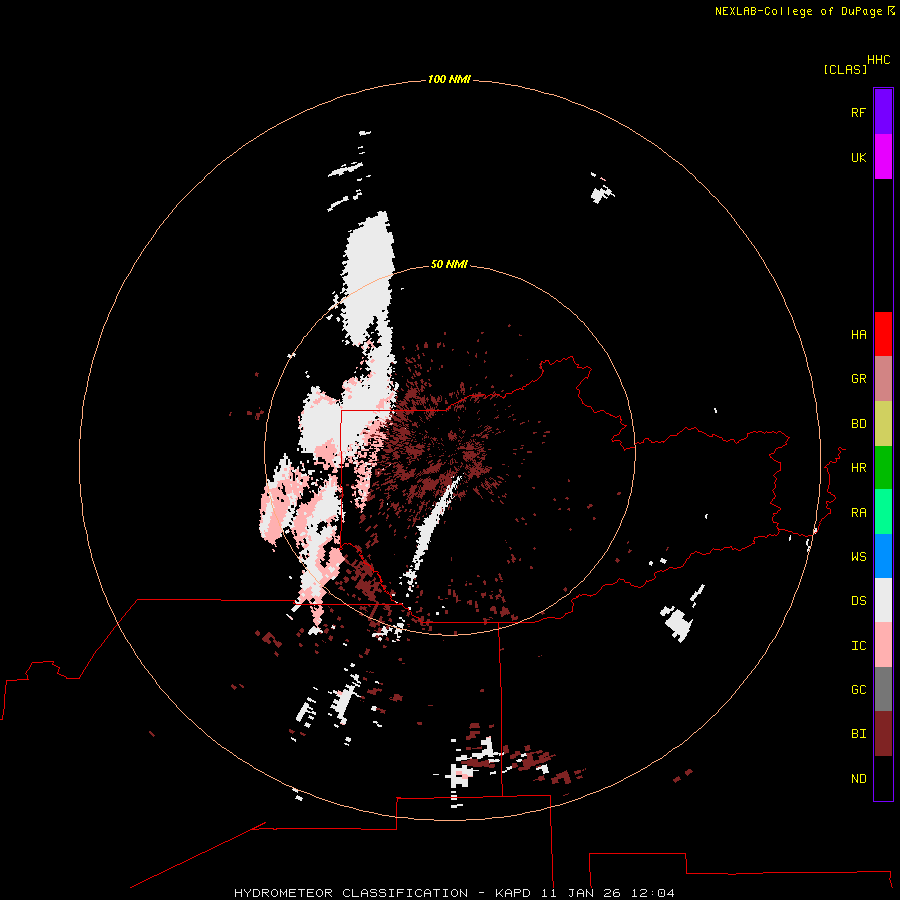Click the magenta UK color swatch
Screen dimensions: 900x900
click(883, 157)
